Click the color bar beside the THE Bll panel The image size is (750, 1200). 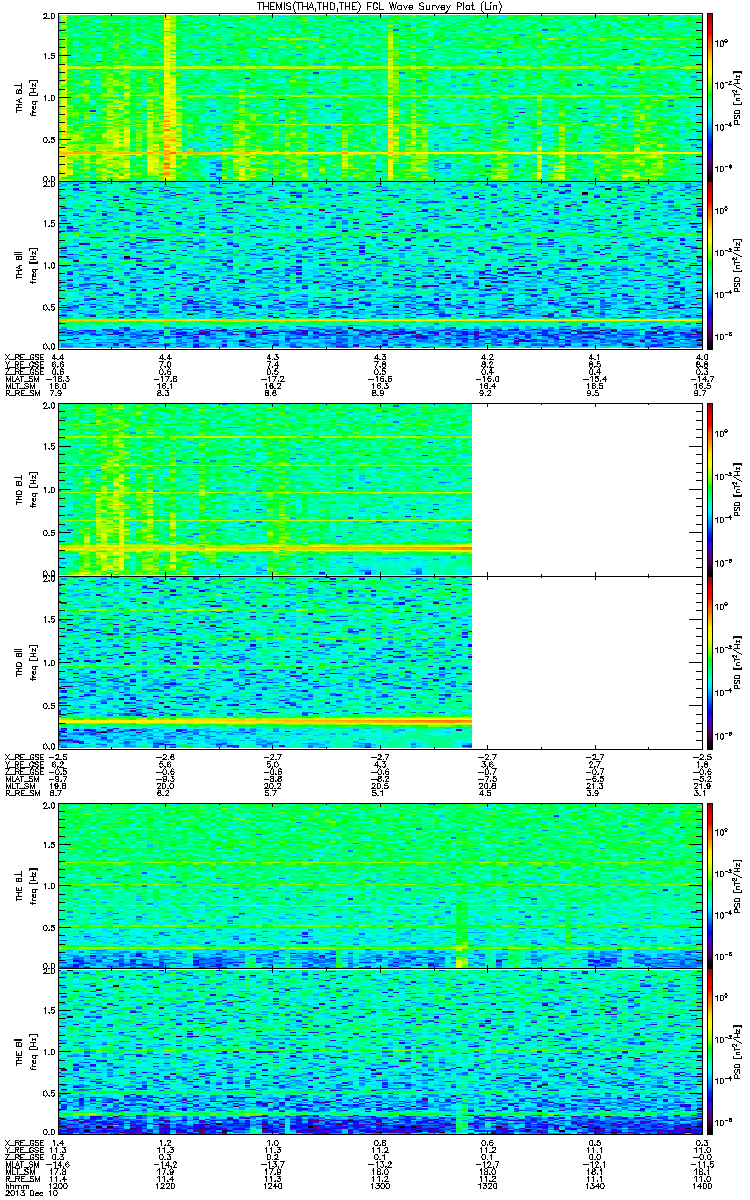pyautogui.click(x=710, y=1051)
